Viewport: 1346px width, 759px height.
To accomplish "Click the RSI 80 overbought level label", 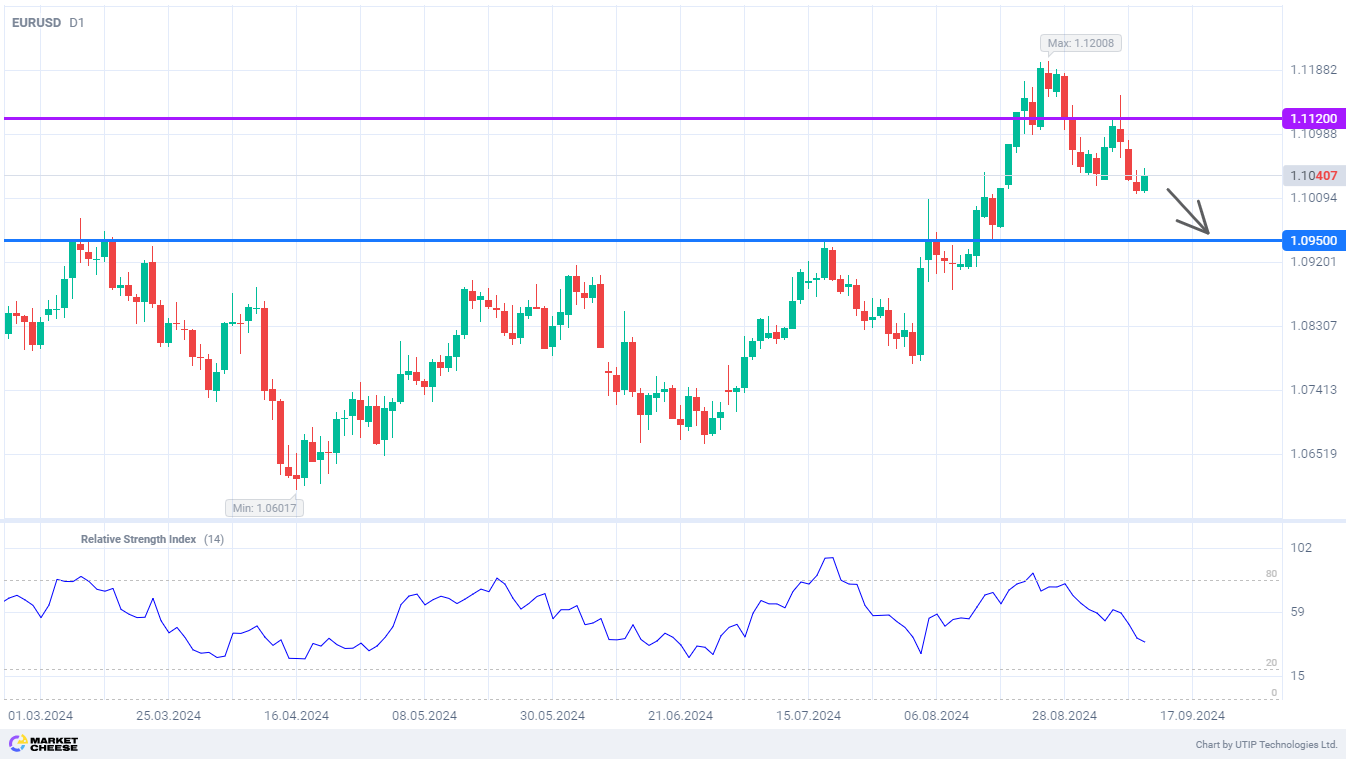I will [x=1271, y=574].
